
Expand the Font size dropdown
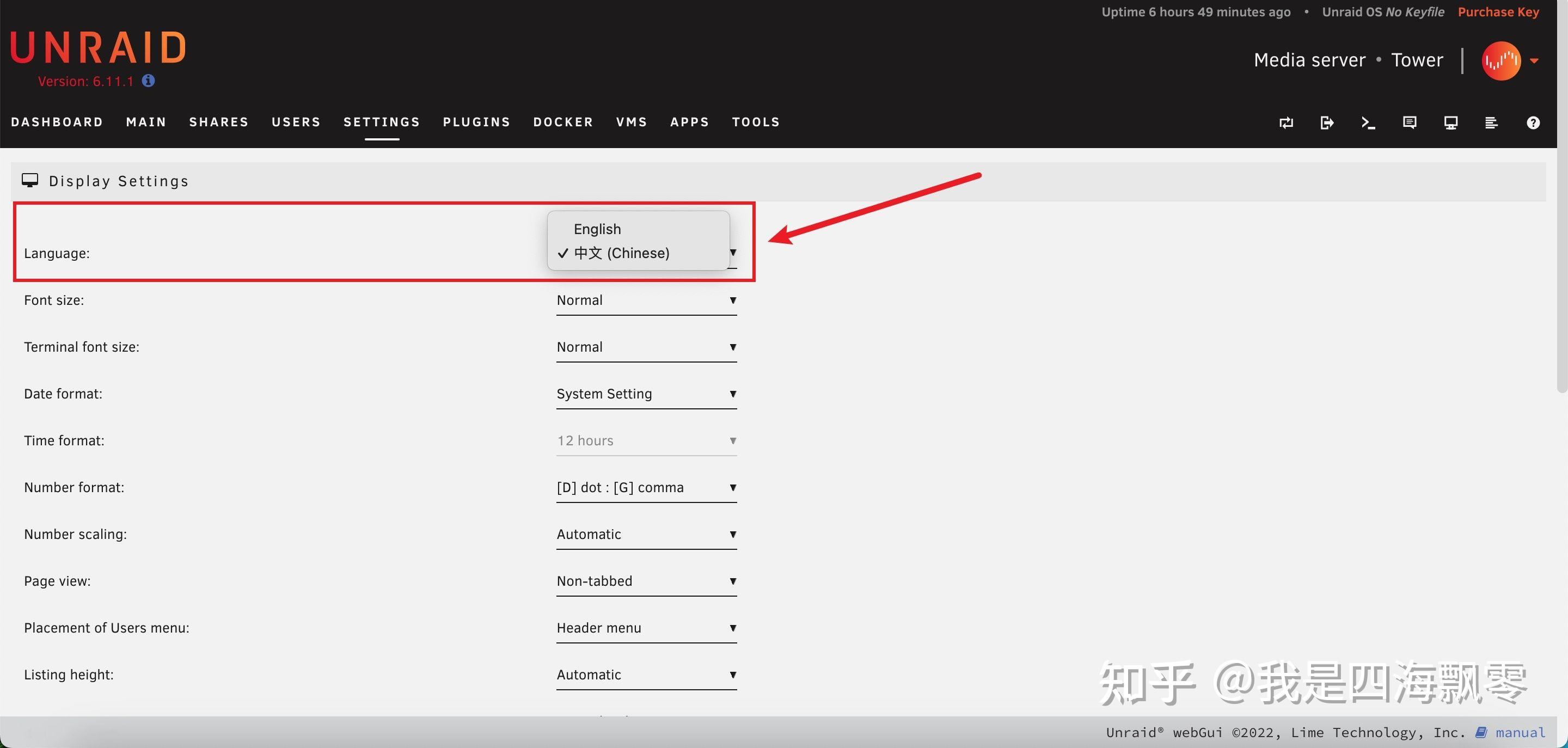pos(646,300)
